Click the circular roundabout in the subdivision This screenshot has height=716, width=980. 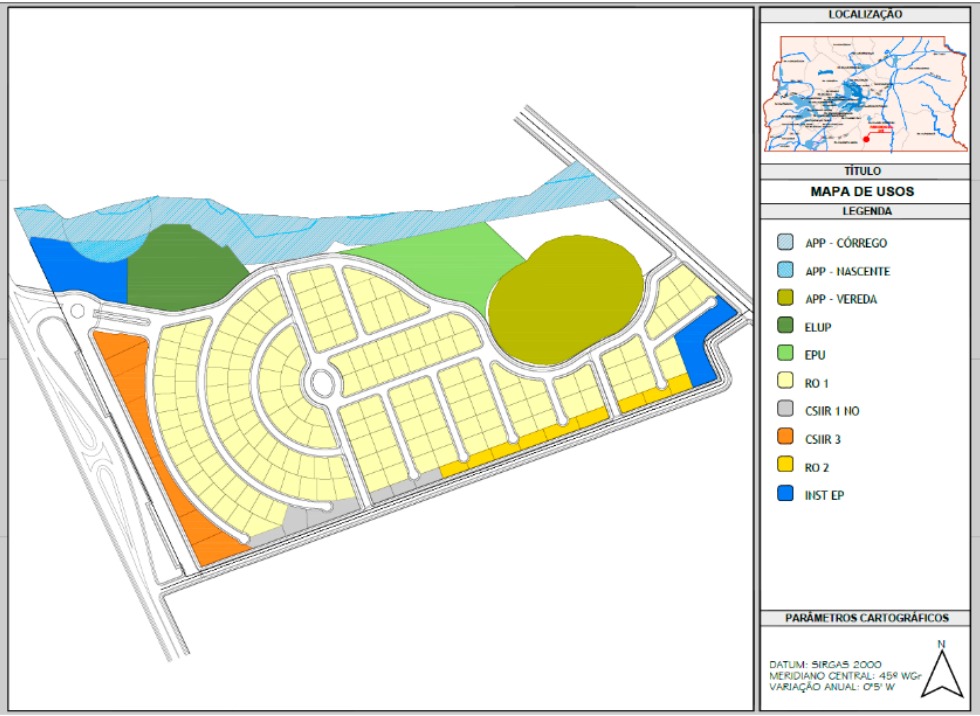[323, 381]
